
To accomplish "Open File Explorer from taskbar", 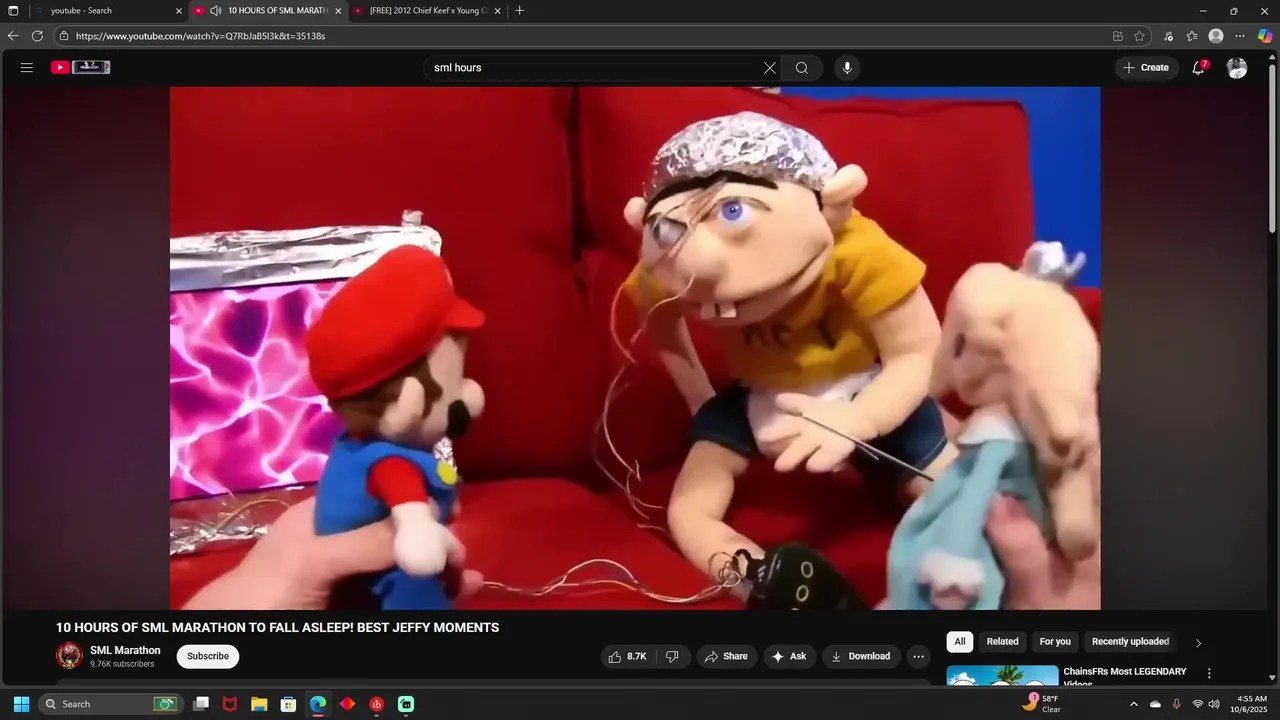I will 259,704.
